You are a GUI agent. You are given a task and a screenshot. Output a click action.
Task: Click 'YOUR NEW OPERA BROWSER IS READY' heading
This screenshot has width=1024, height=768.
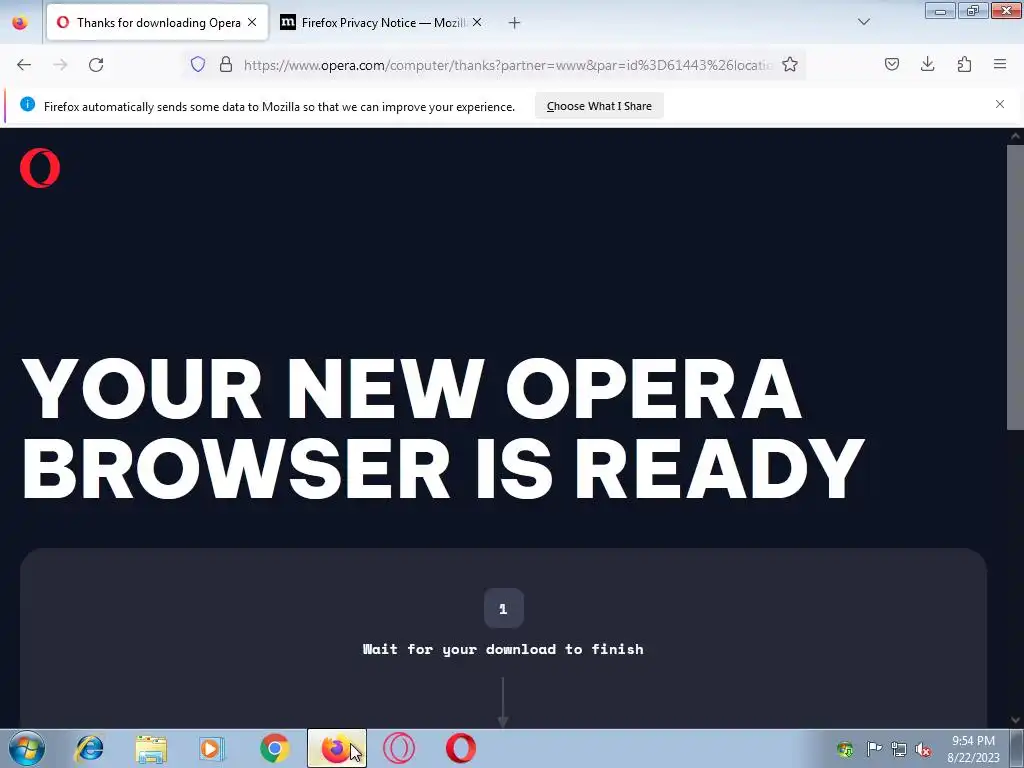pos(443,428)
